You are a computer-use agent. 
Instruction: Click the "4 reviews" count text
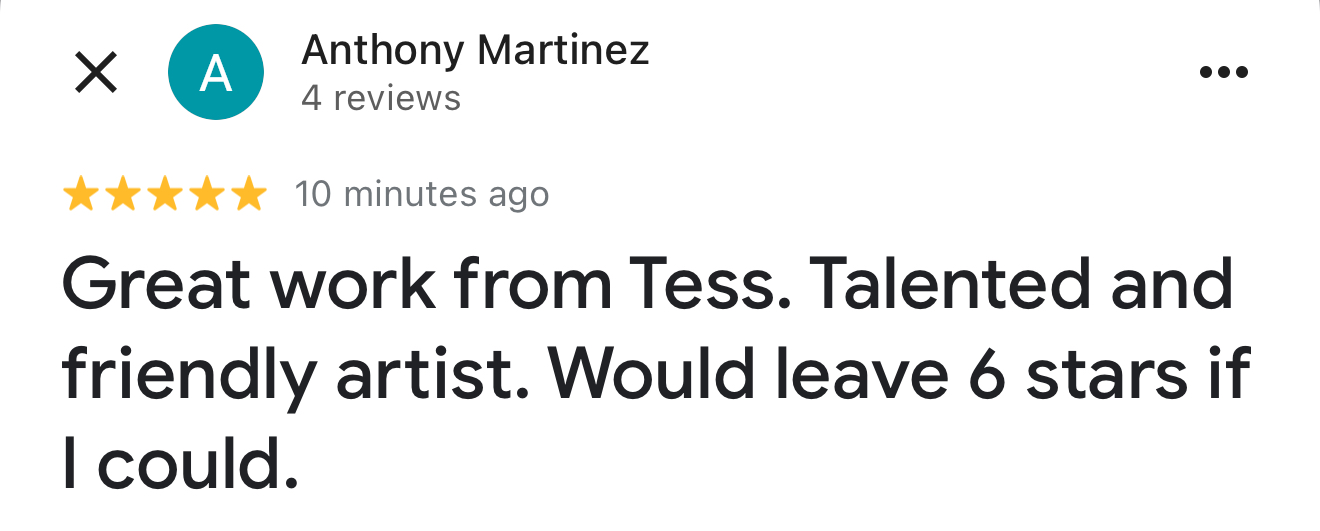(x=381, y=99)
